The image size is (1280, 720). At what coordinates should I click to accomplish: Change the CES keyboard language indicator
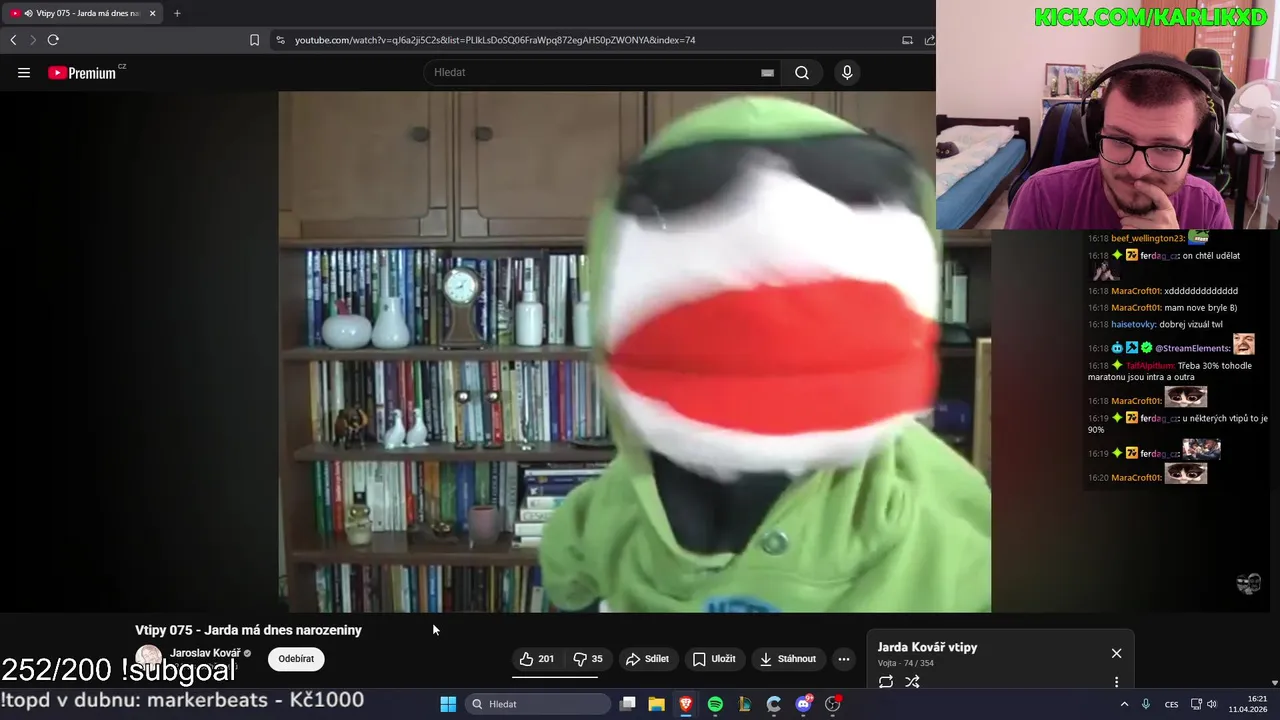pyautogui.click(x=1171, y=704)
